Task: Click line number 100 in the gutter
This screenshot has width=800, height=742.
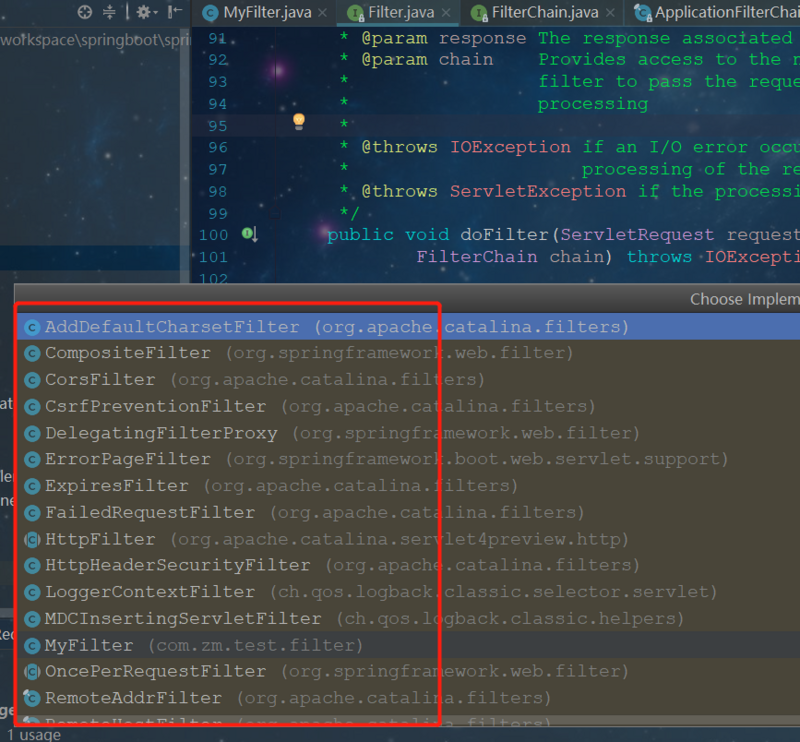Action: click(213, 235)
